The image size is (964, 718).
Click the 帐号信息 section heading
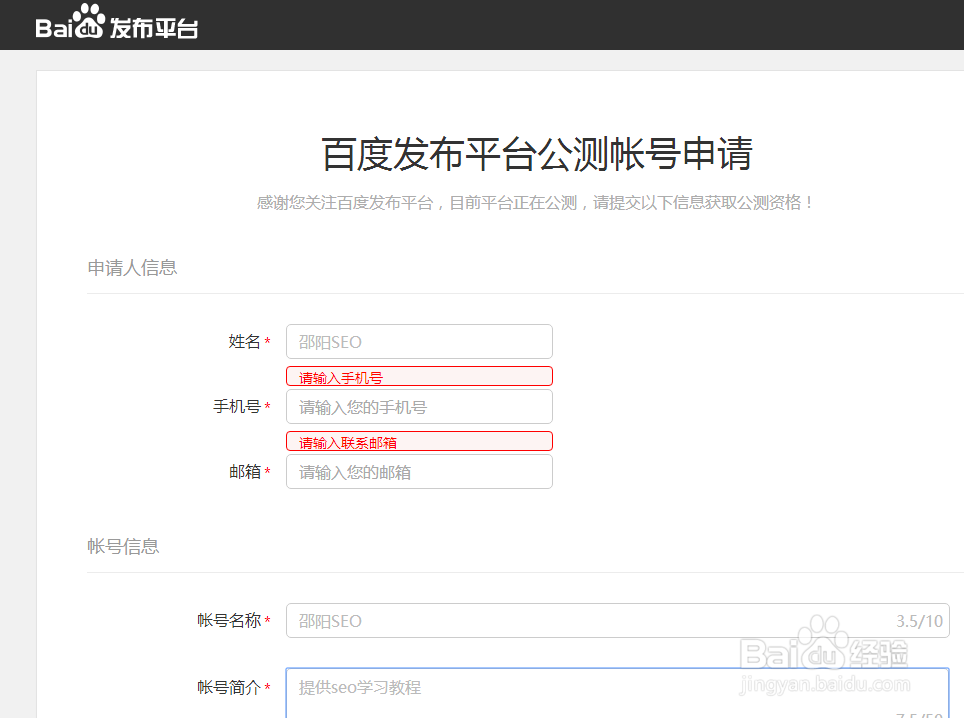point(123,546)
